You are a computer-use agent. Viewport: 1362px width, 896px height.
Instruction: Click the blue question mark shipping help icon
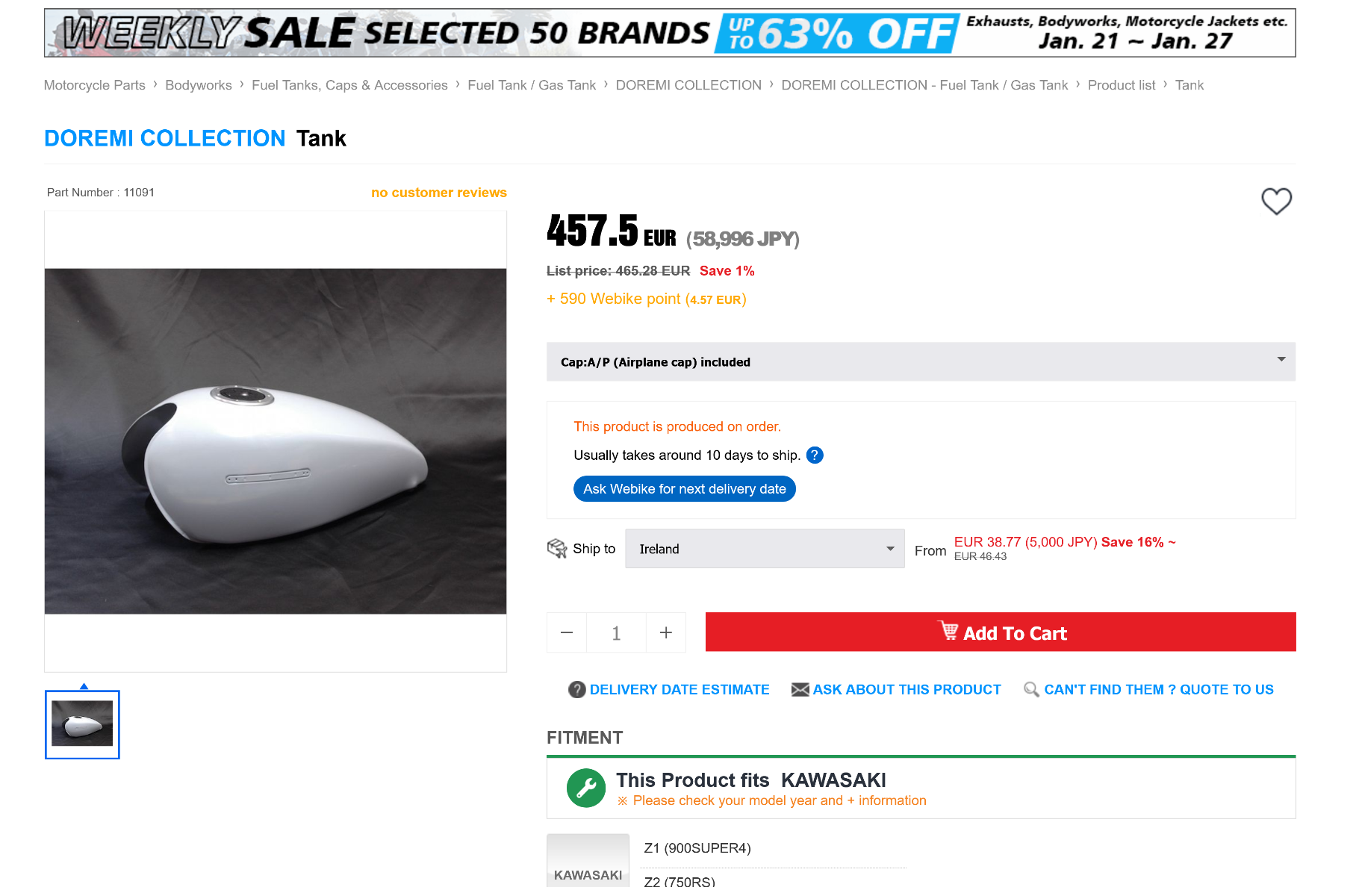(815, 455)
